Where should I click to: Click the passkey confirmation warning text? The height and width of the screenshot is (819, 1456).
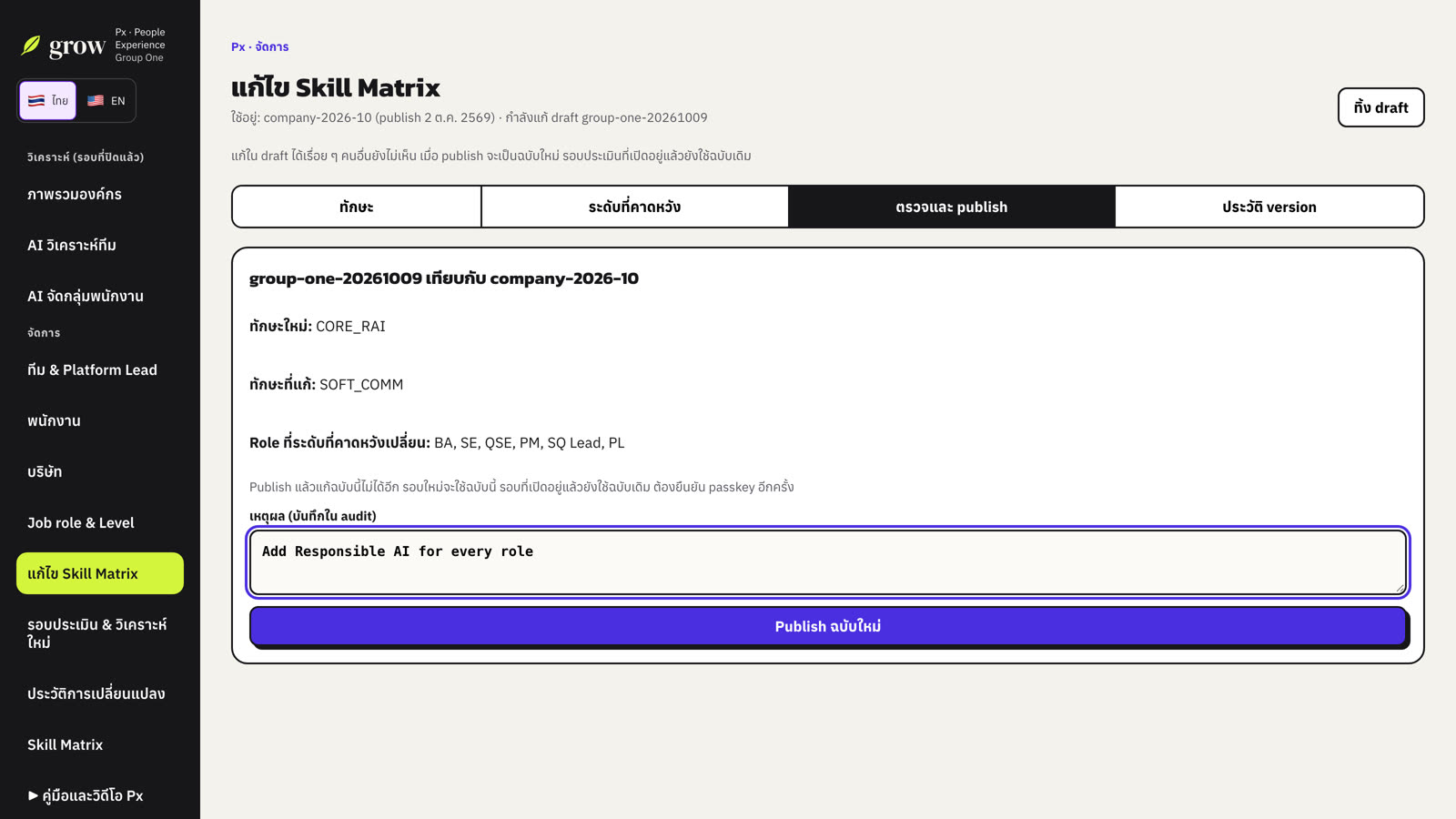pos(521,487)
